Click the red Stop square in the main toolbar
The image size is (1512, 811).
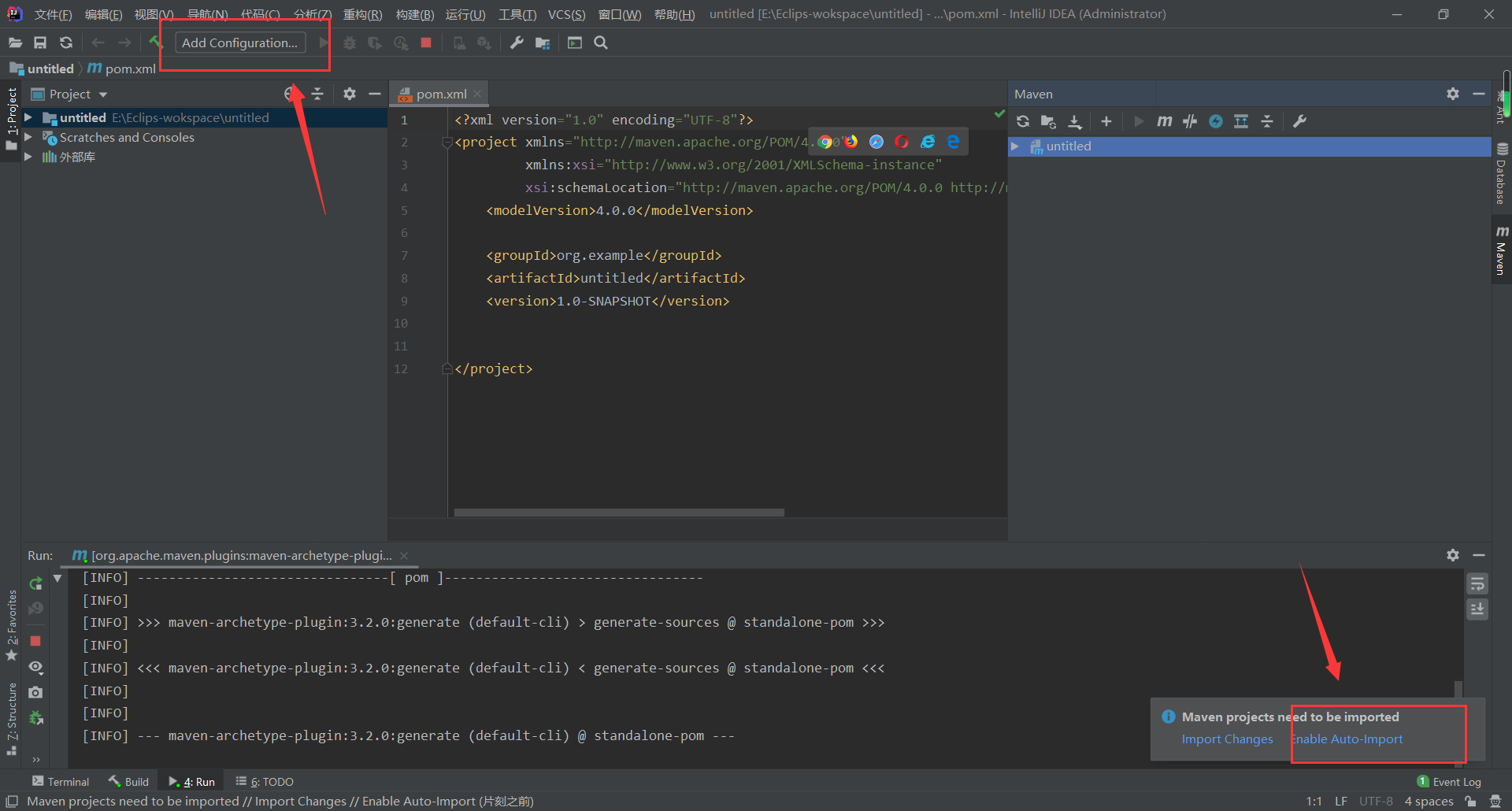pos(426,43)
